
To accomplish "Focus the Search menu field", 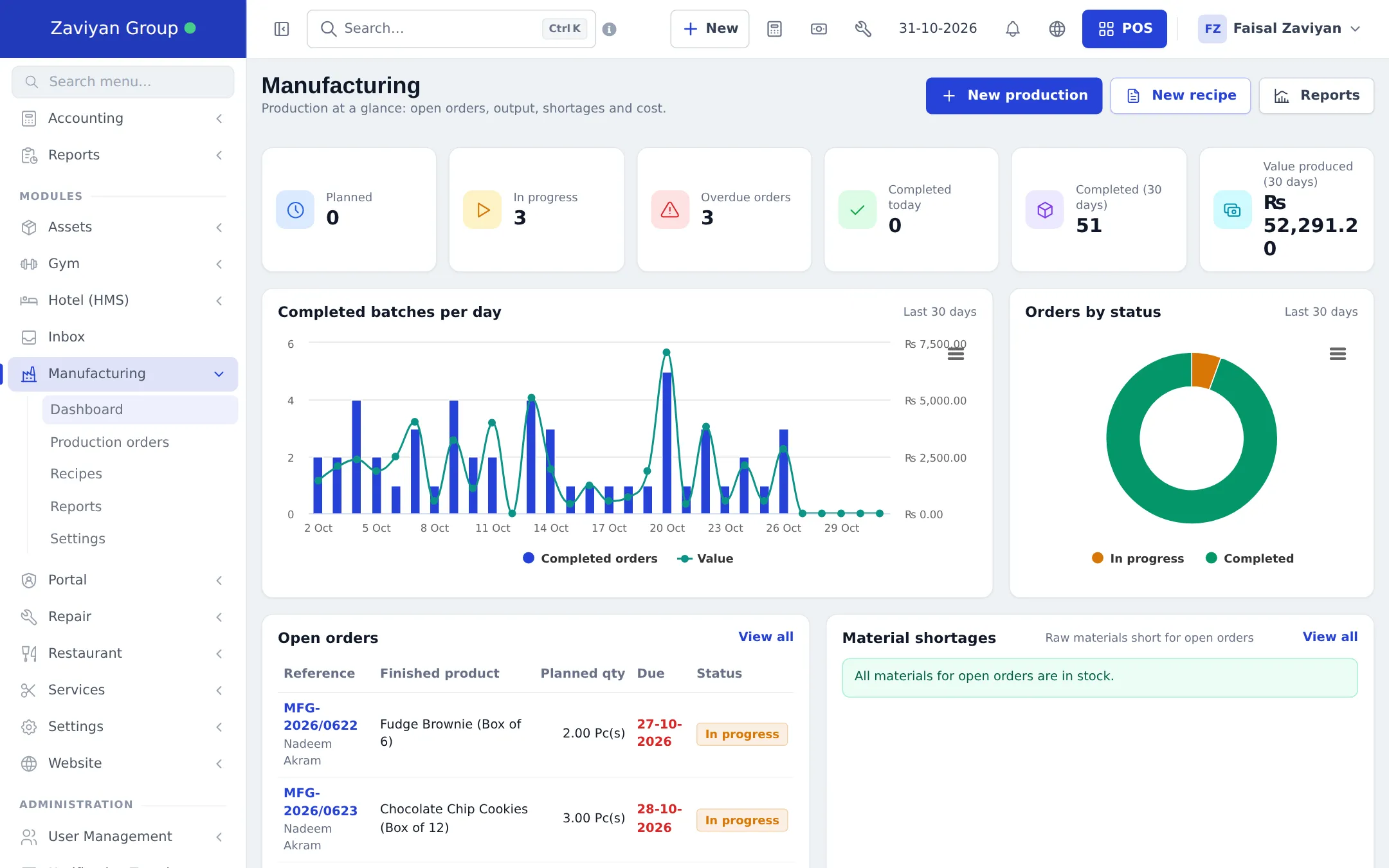I will pos(123,82).
